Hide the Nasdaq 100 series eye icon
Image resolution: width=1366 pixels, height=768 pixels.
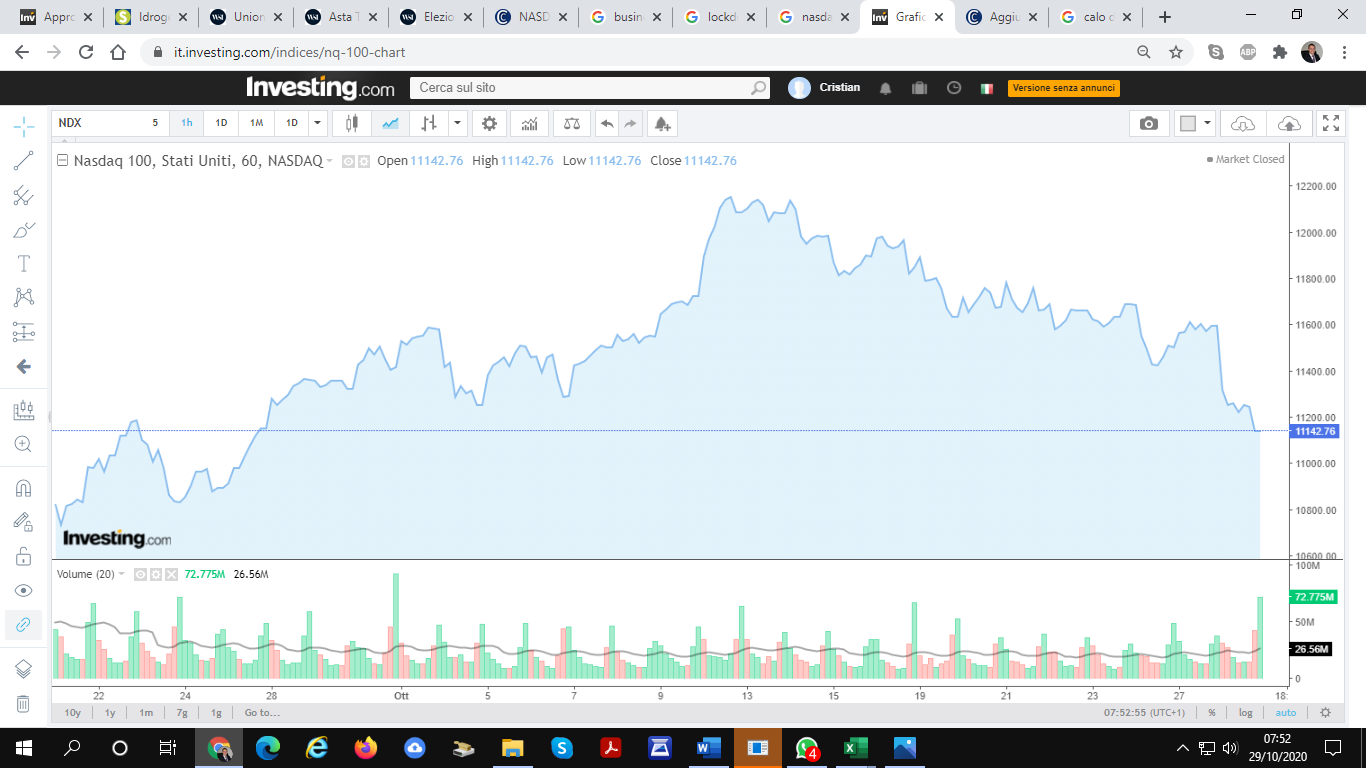point(348,161)
